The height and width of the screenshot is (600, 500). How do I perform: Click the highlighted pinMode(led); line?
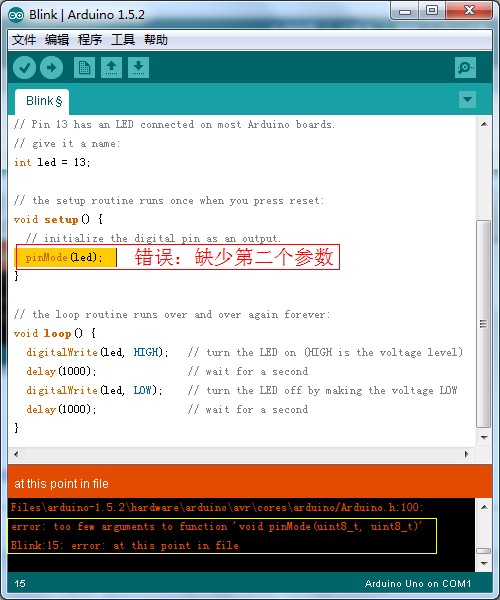tap(65, 258)
